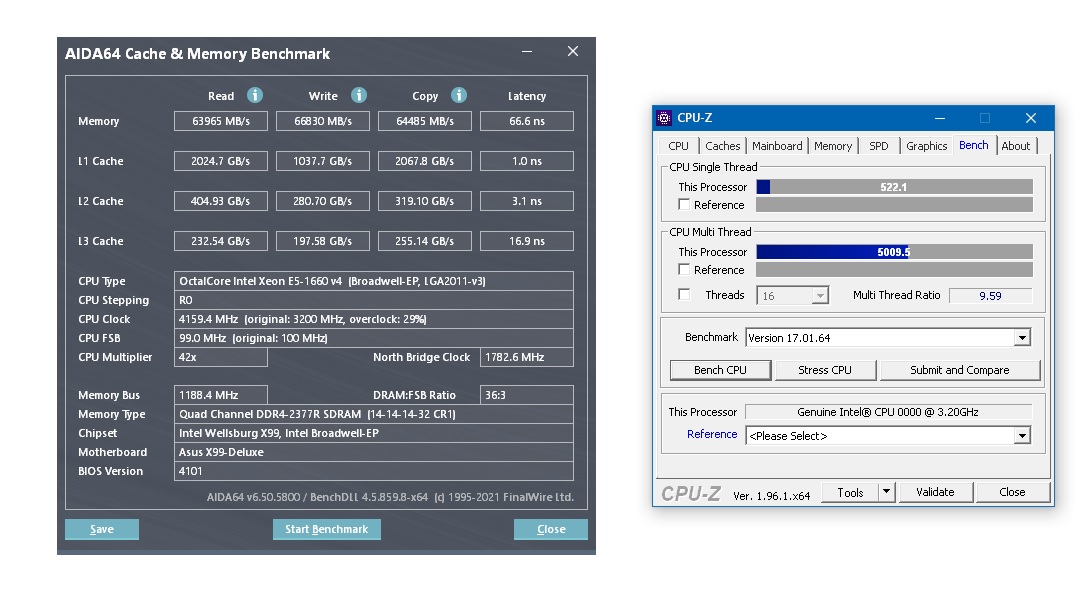1090x592 pixels.
Task: Click the CPU-Z app icon in the title bar
Action: pos(664,118)
